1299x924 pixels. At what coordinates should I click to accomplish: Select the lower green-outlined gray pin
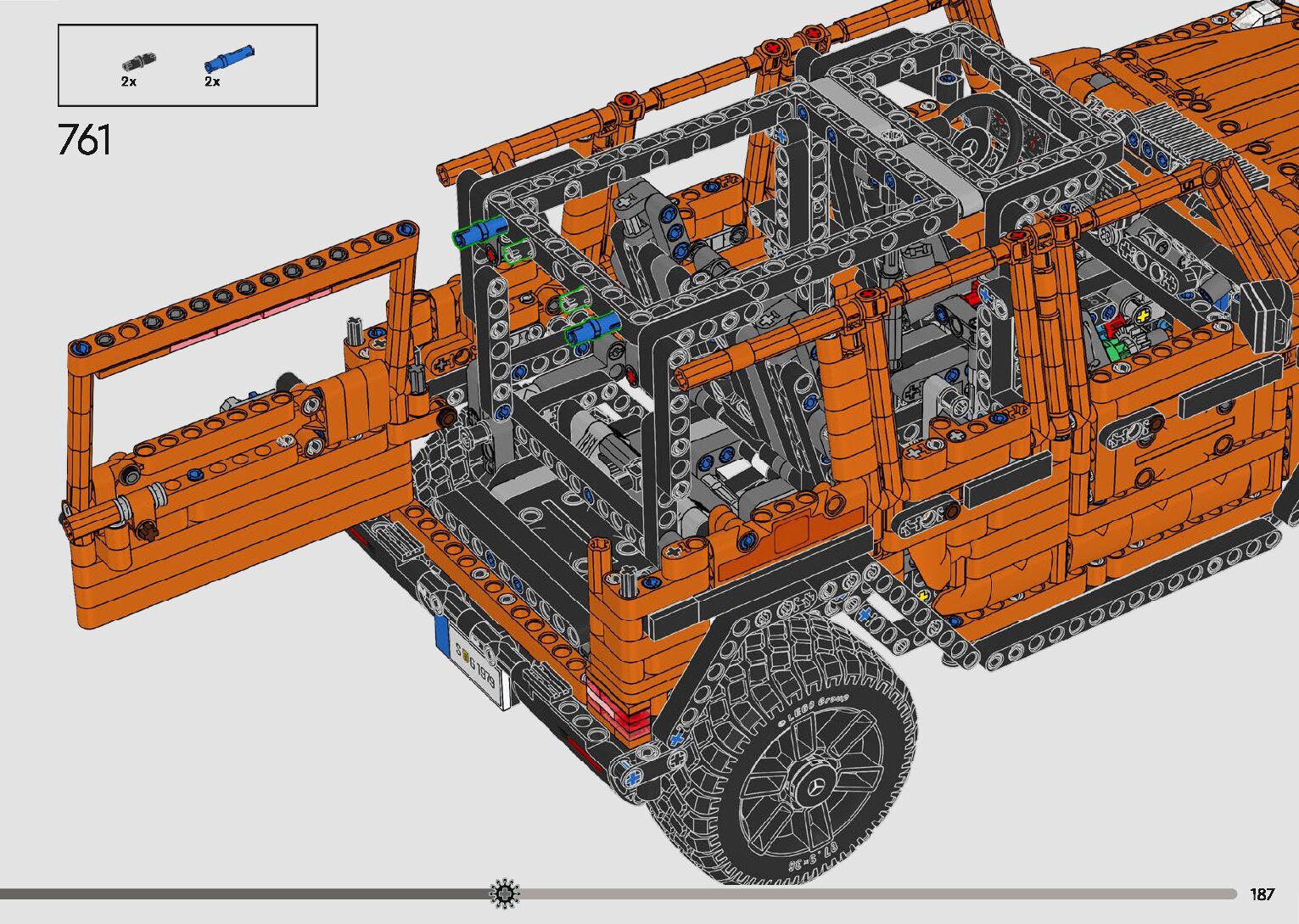[573, 300]
